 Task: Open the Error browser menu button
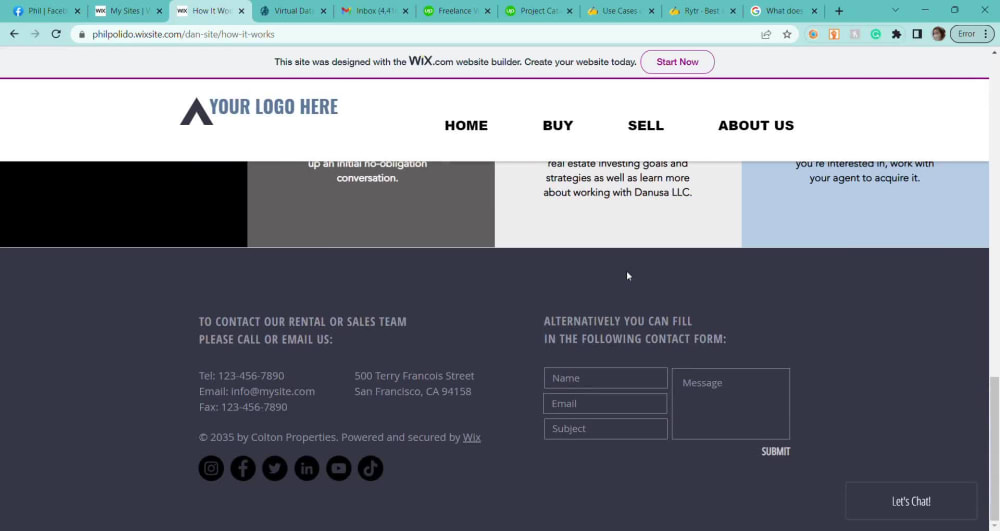[x=972, y=34]
